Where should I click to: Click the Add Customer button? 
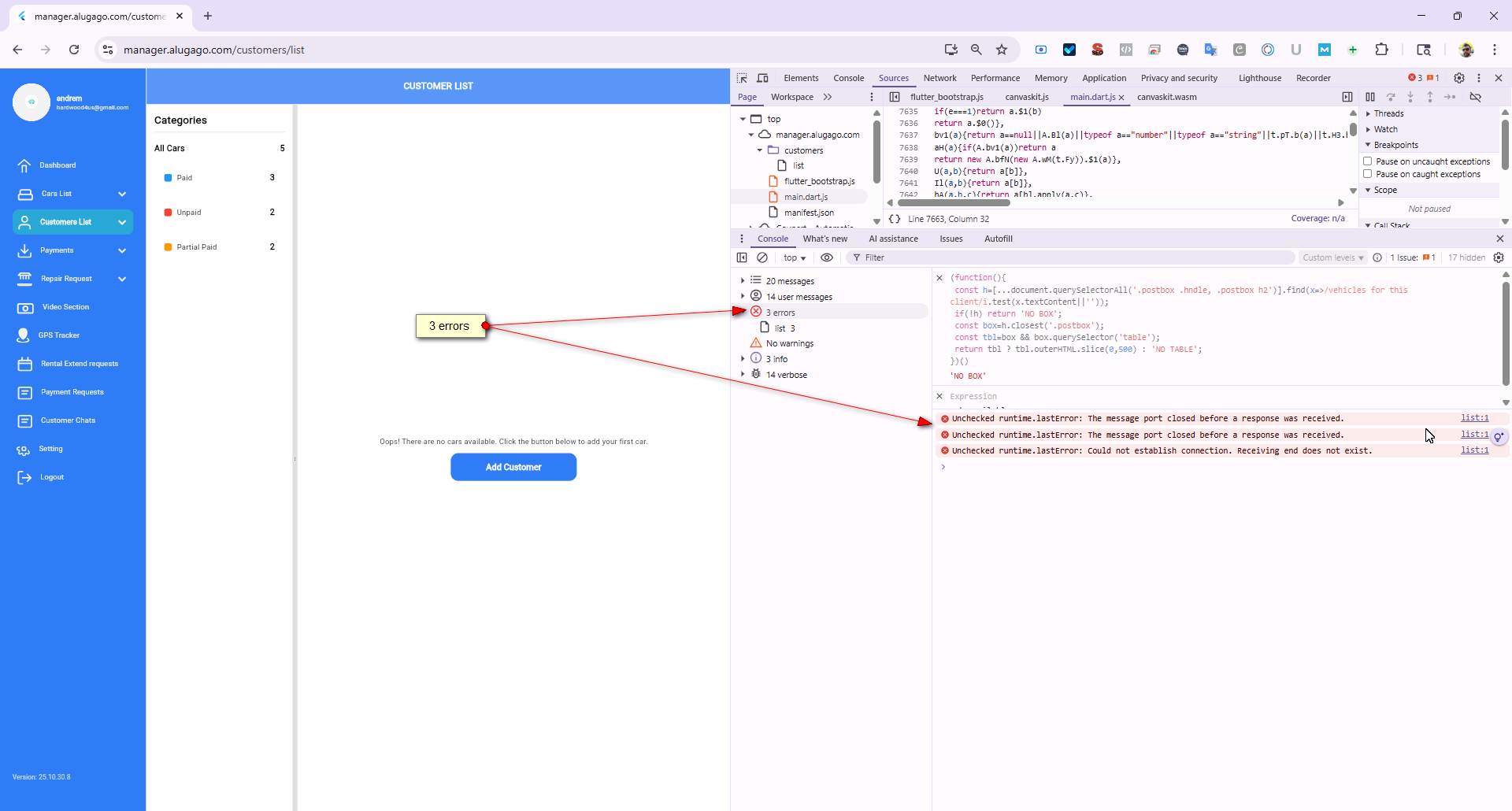tap(513, 467)
